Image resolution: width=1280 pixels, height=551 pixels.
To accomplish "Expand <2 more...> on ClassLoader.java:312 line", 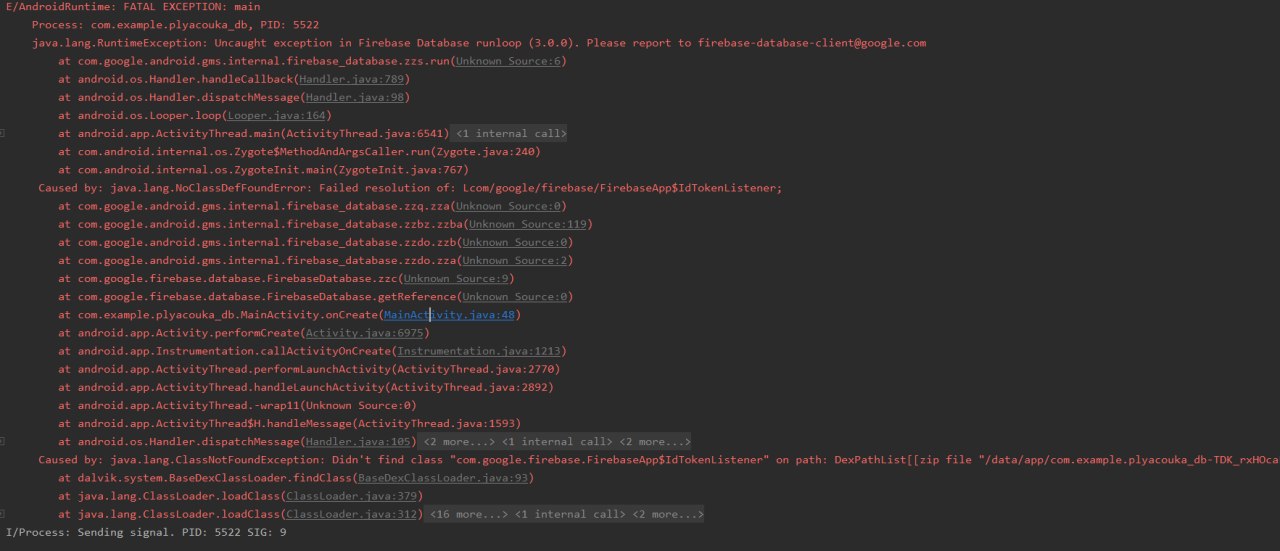I will (667, 514).
